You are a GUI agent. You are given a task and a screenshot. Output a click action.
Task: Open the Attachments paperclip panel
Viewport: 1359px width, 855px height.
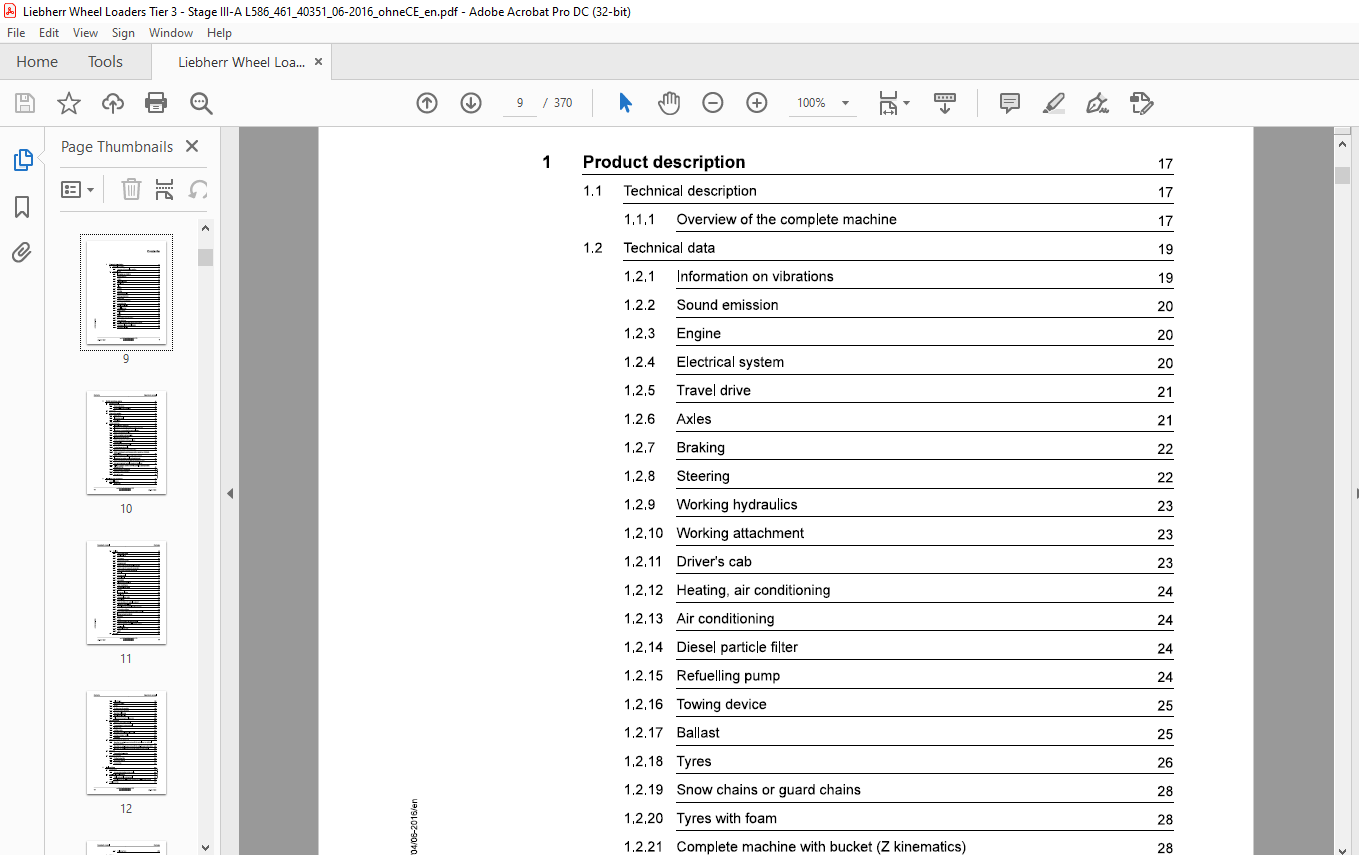[22, 252]
